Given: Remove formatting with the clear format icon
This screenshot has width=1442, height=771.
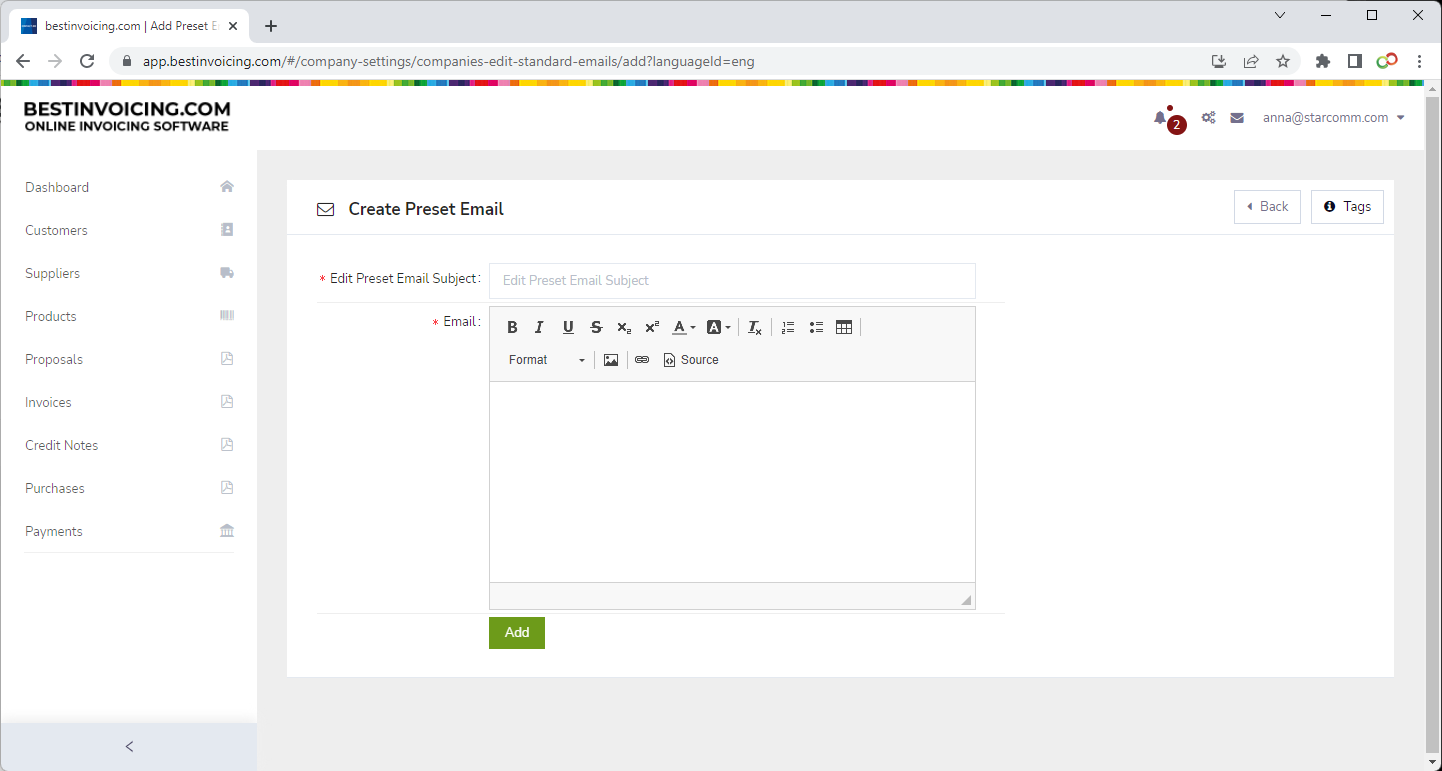Looking at the screenshot, I should click(755, 328).
